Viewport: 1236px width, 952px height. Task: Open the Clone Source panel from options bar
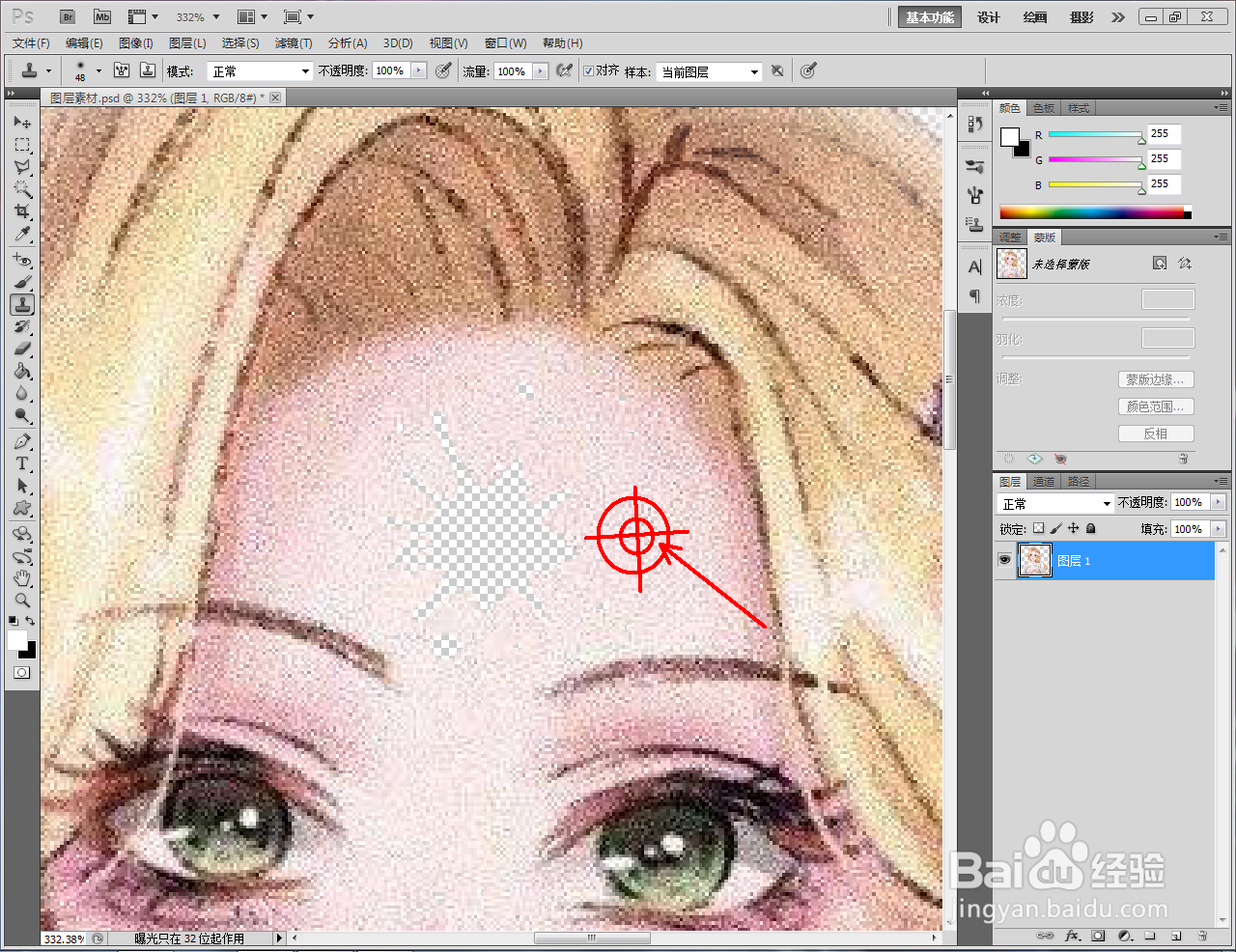click(148, 70)
